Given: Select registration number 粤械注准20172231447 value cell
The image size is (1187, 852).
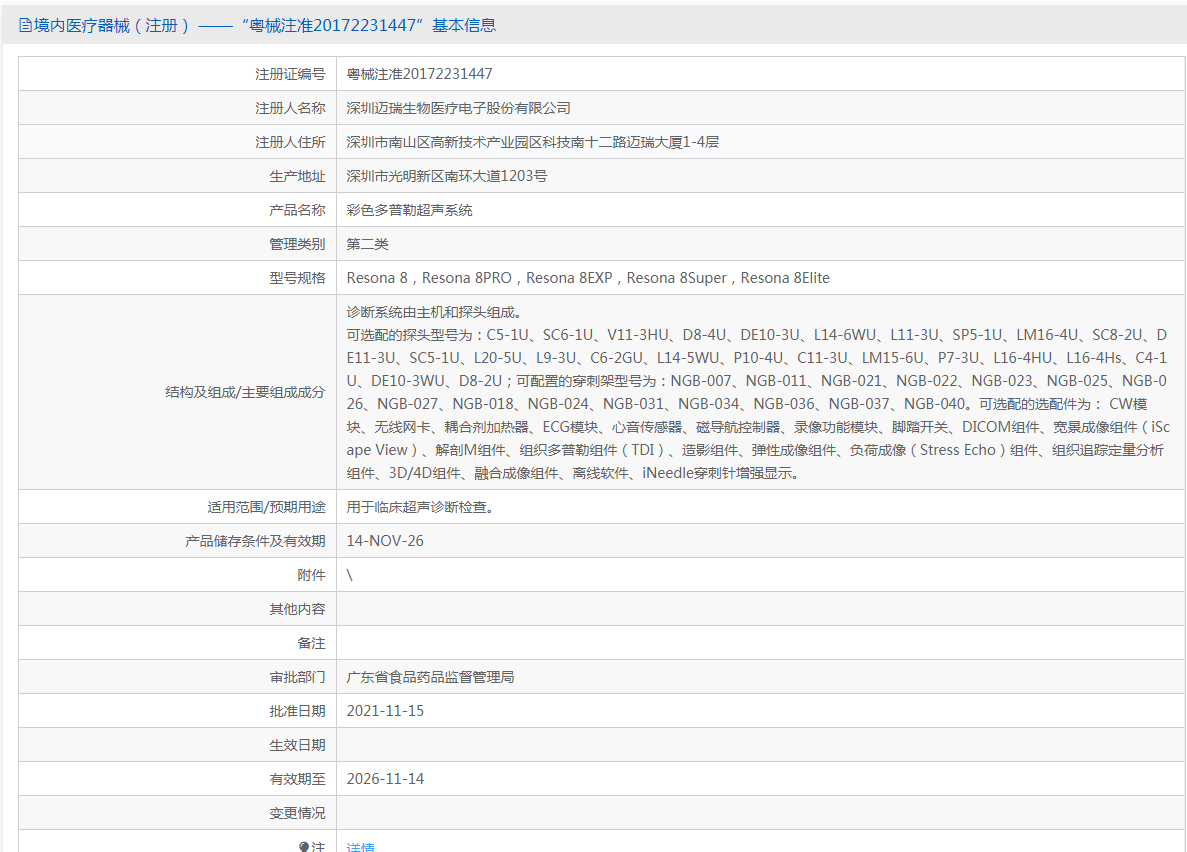Looking at the screenshot, I should pyautogui.click(x=760, y=74).
